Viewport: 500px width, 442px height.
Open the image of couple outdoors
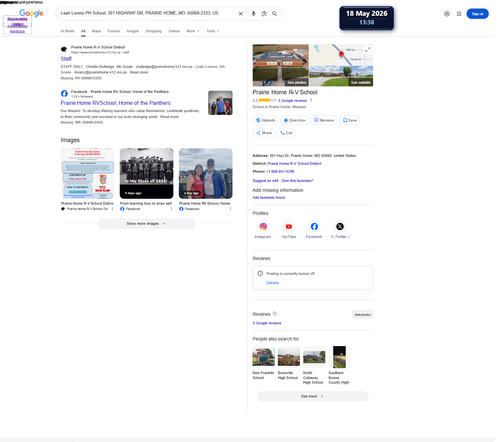206,173
